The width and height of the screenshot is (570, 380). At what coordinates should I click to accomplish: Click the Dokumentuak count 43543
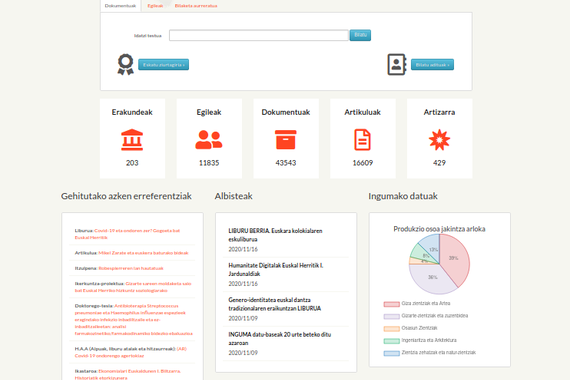pyautogui.click(x=286, y=163)
